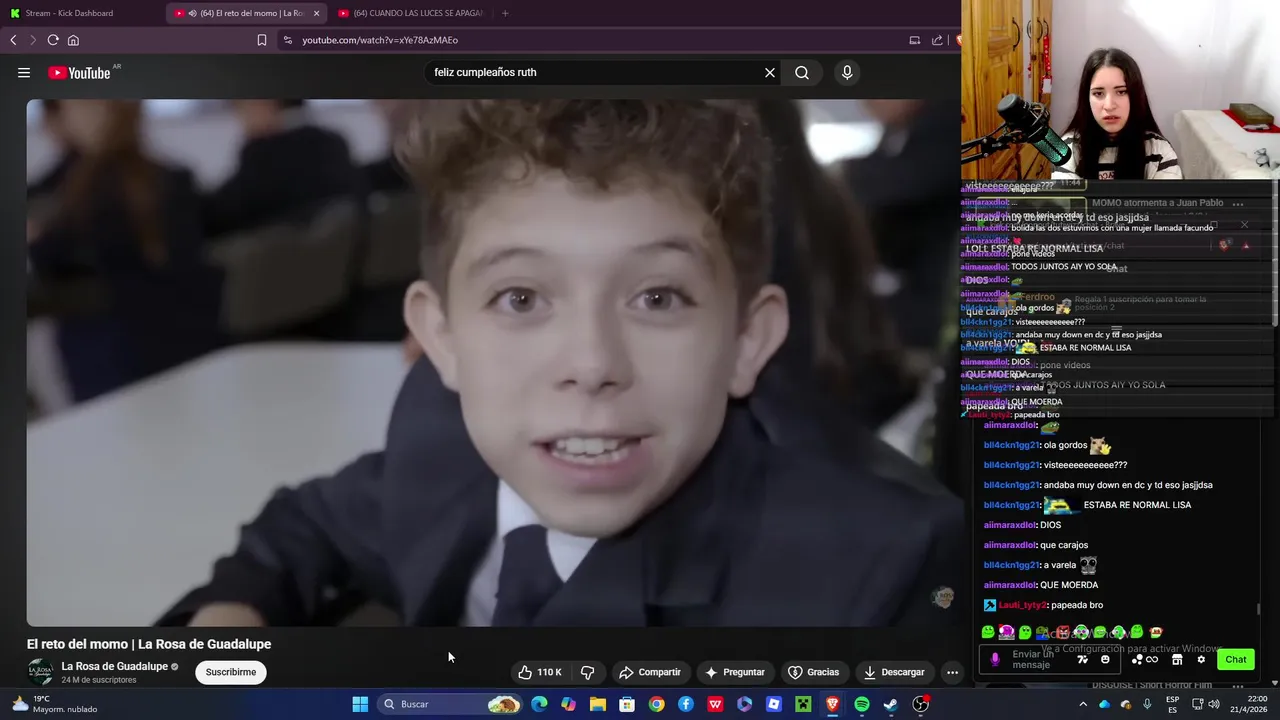Go back with the browser back arrow

(x=13, y=40)
